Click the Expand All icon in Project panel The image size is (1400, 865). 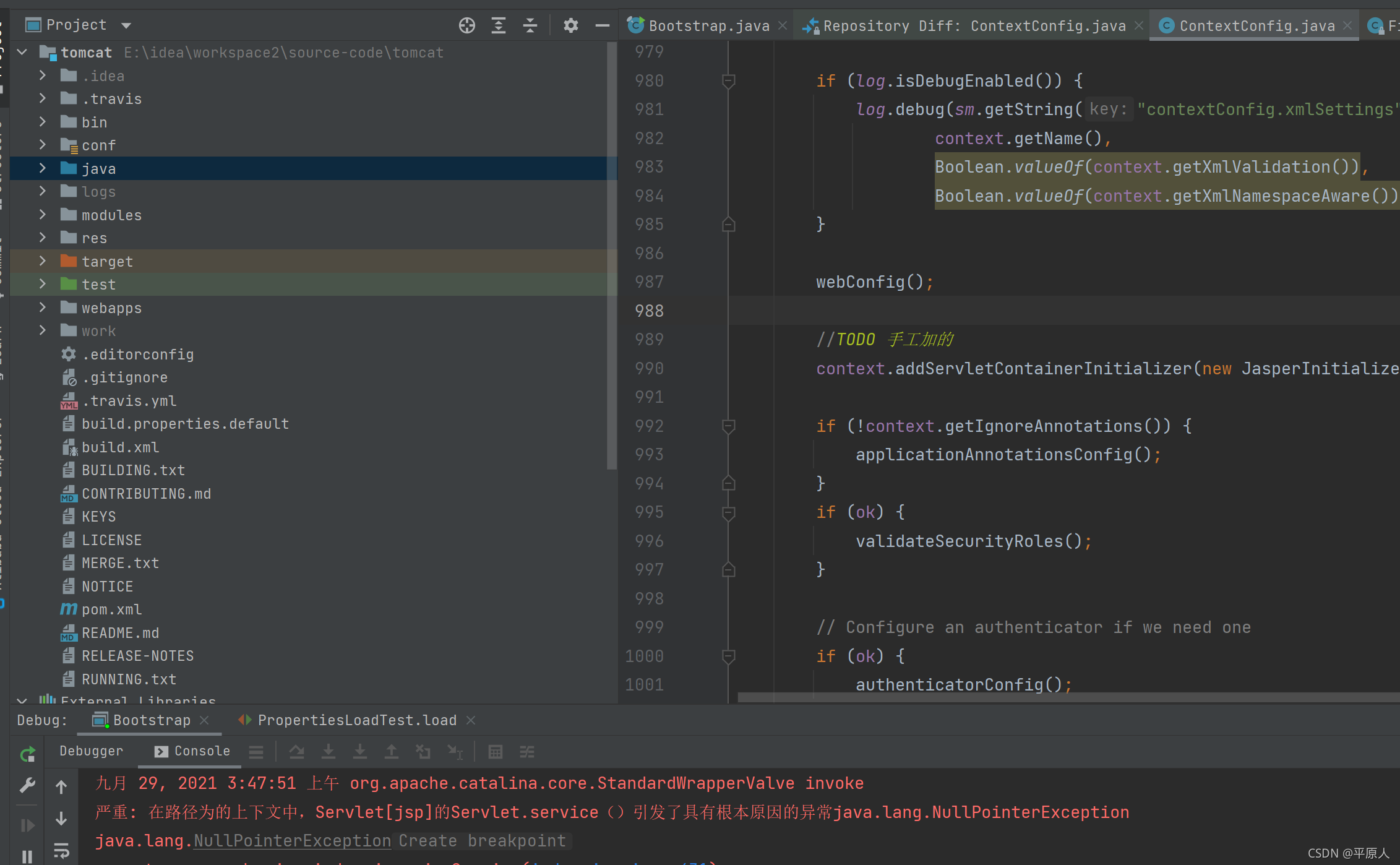499,25
